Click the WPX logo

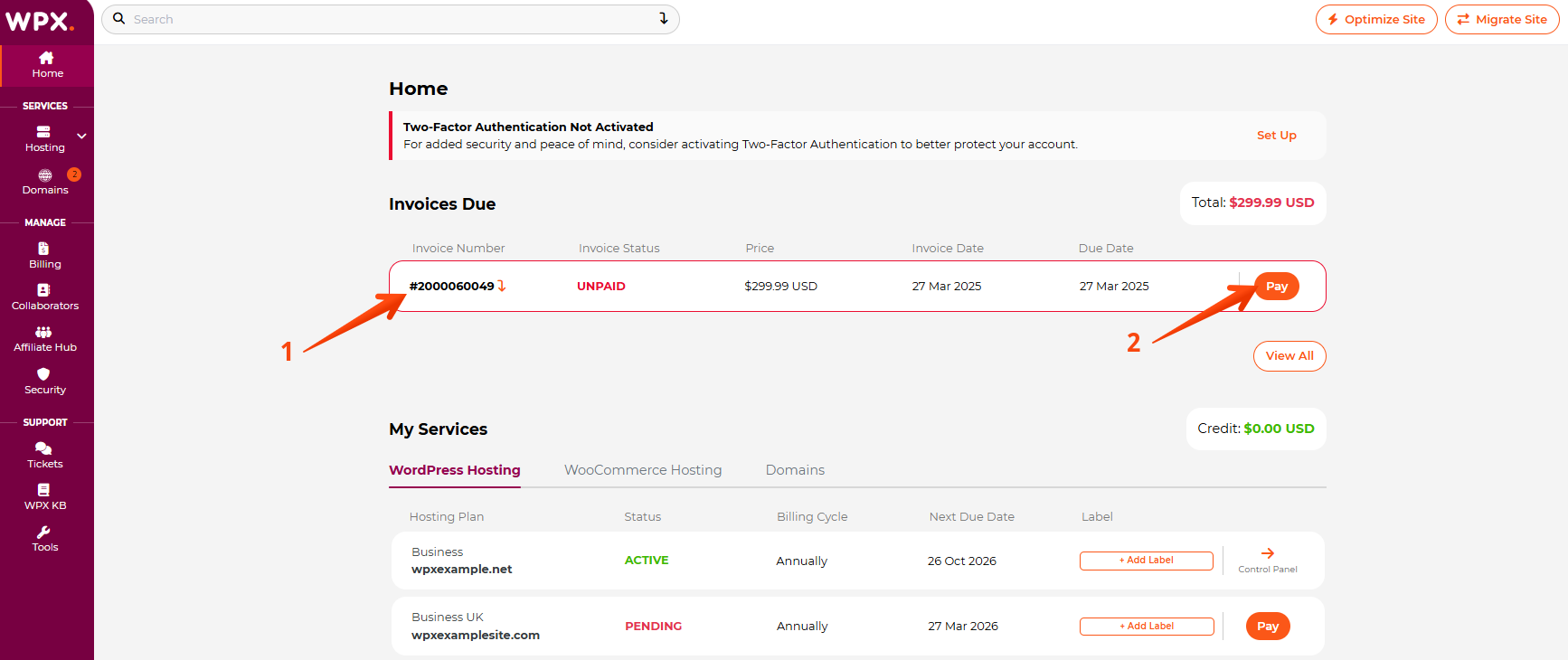40,21
